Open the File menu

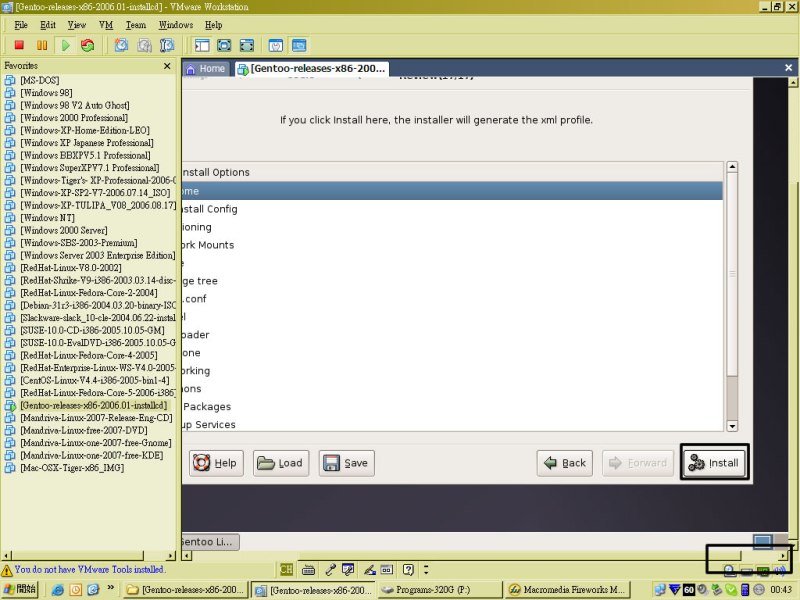coord(21,25)
